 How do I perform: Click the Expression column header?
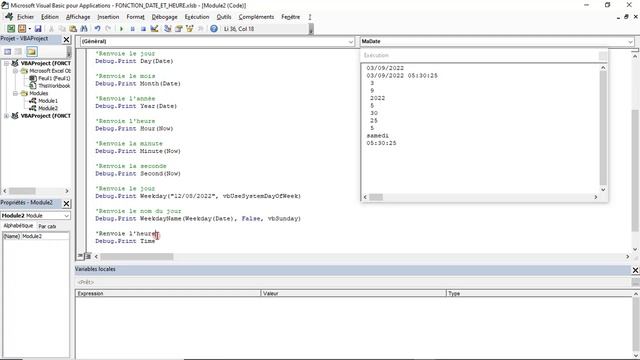tap(168, 293)
